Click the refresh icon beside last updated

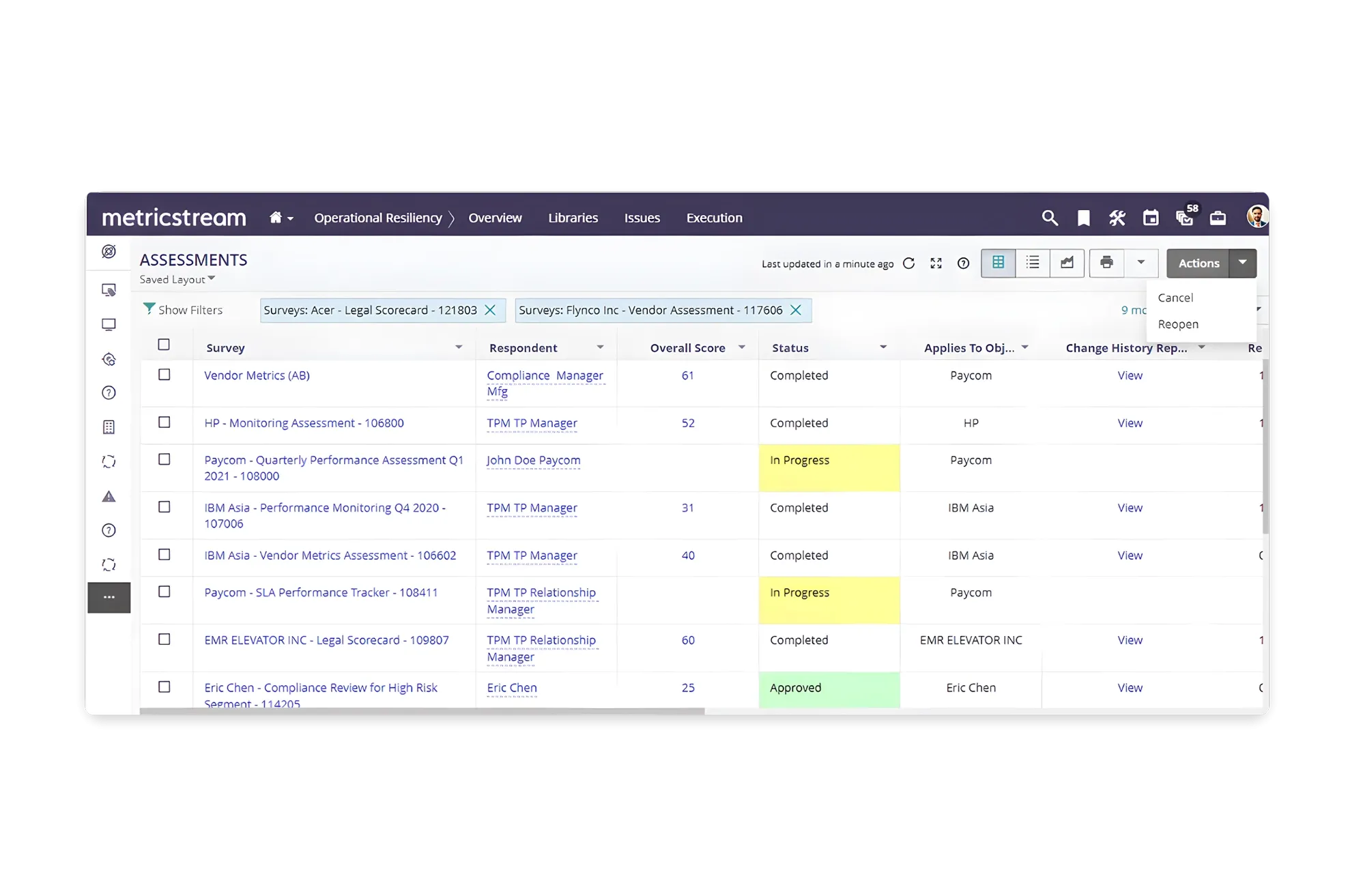tap(908, 263)
